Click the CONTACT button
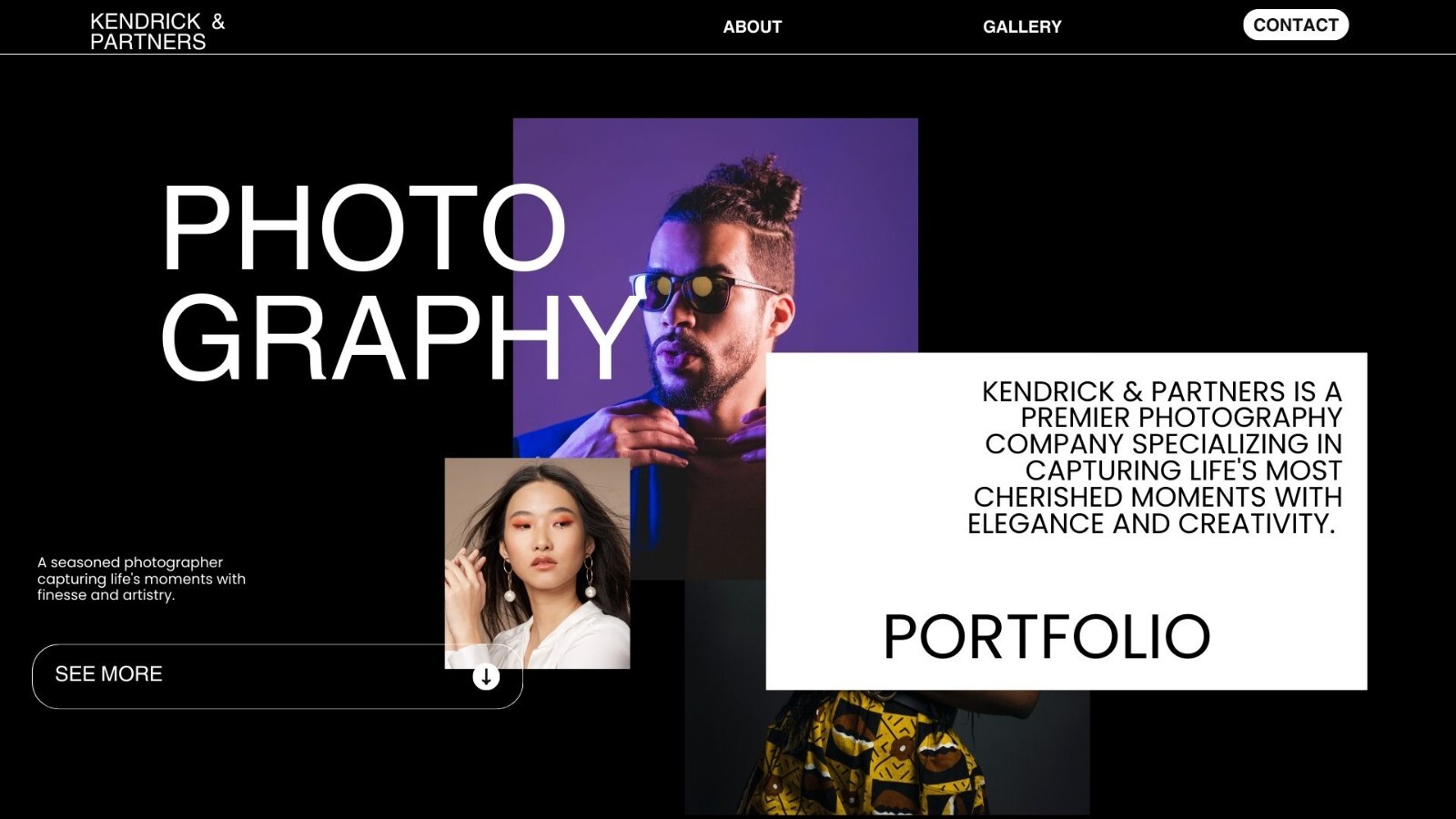This screenshot has height=819, width=1456. (1296, 25)
